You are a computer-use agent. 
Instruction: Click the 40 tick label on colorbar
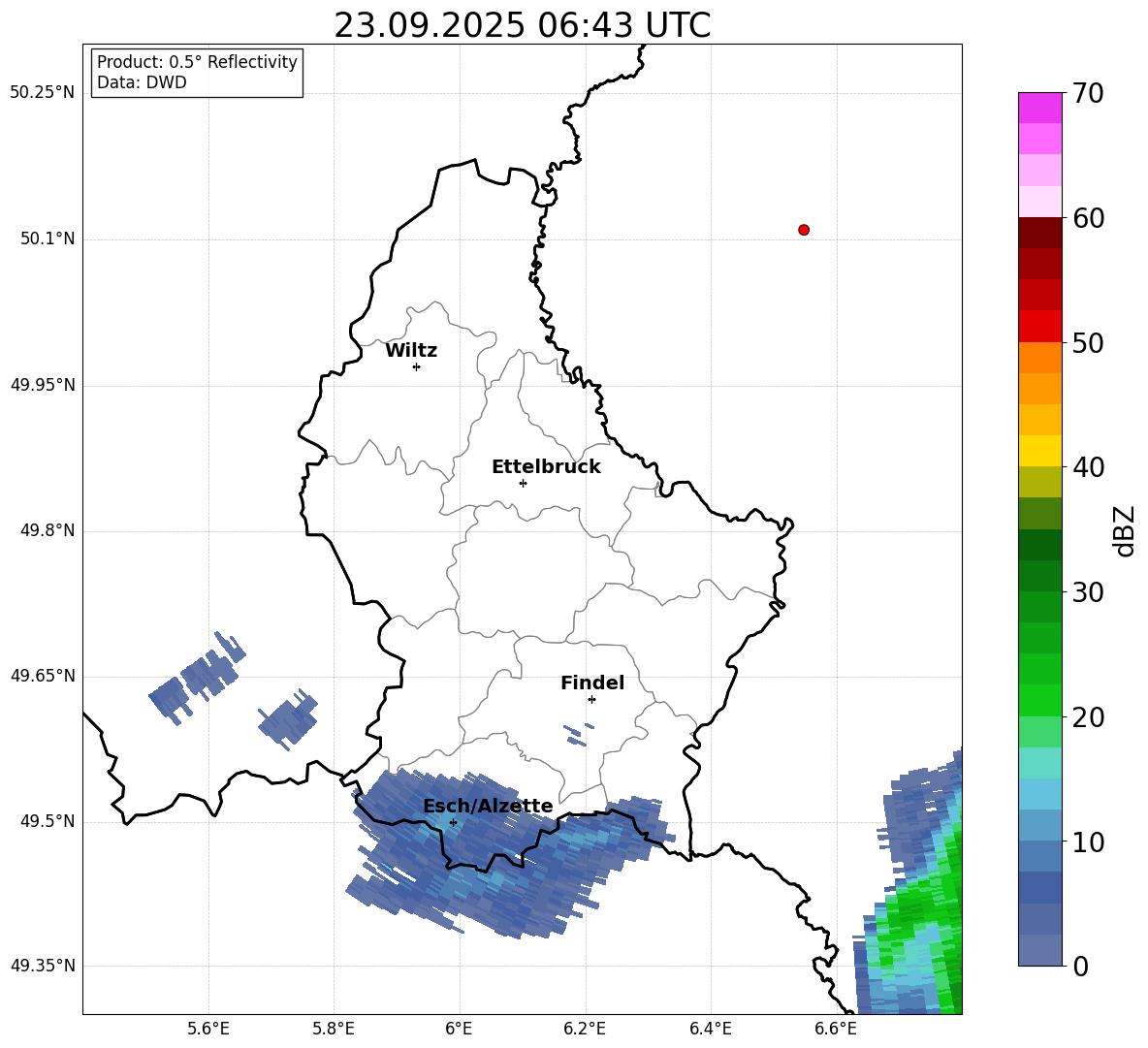(1088, 467)
